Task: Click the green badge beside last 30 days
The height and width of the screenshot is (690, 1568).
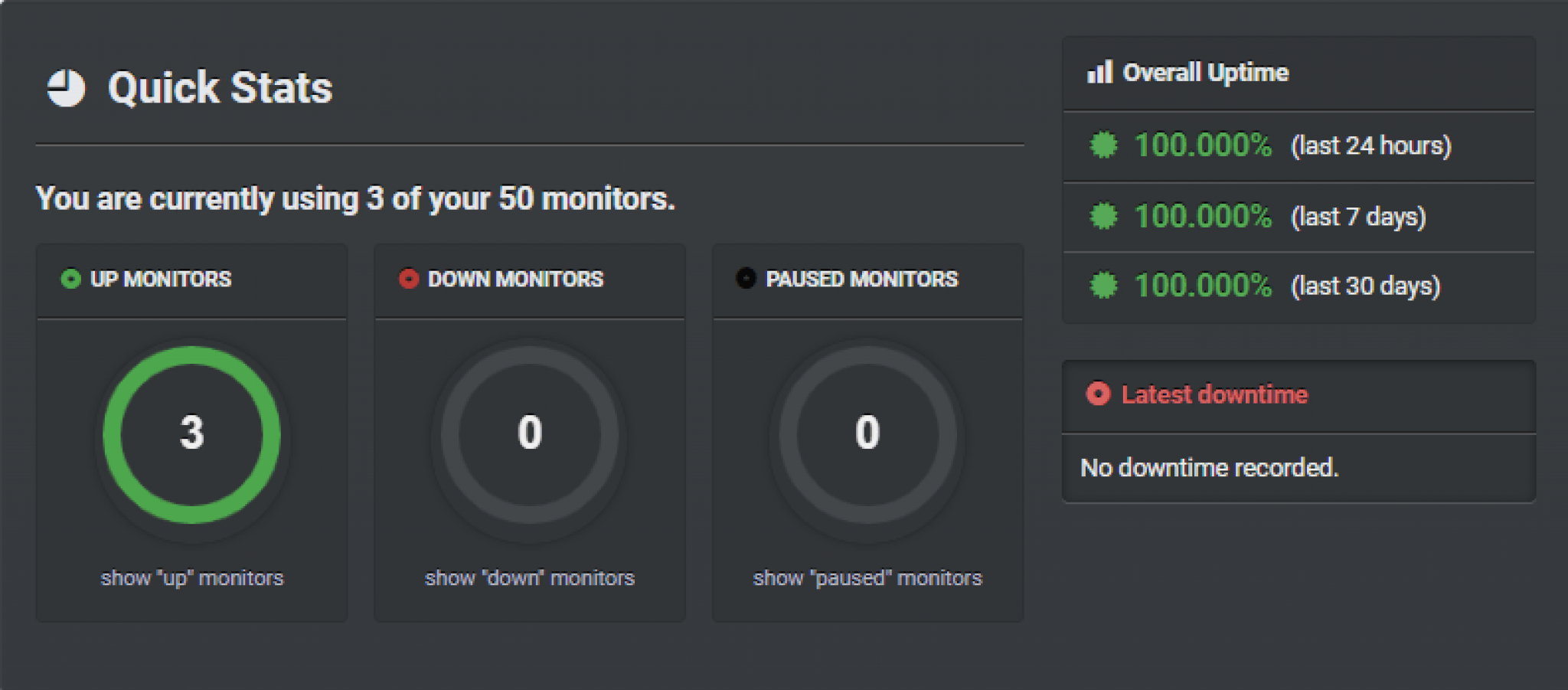Action: (1103, 286)
